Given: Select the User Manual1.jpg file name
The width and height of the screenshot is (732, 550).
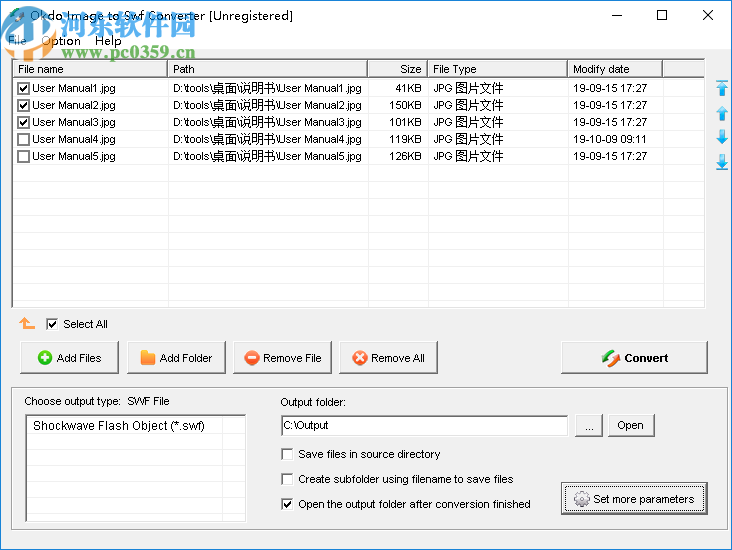Looking at the screenshot, I should 74,88.
